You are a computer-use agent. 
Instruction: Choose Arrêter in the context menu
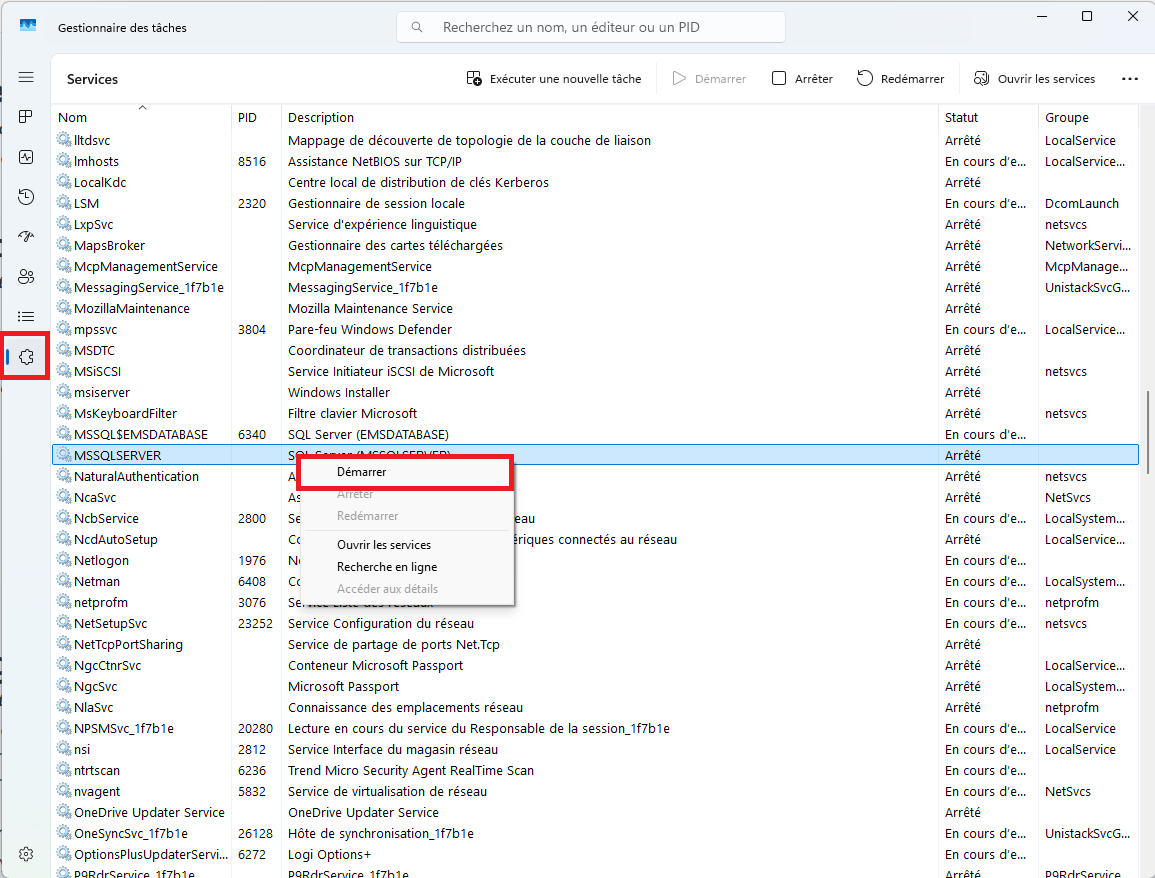(404, 494)
